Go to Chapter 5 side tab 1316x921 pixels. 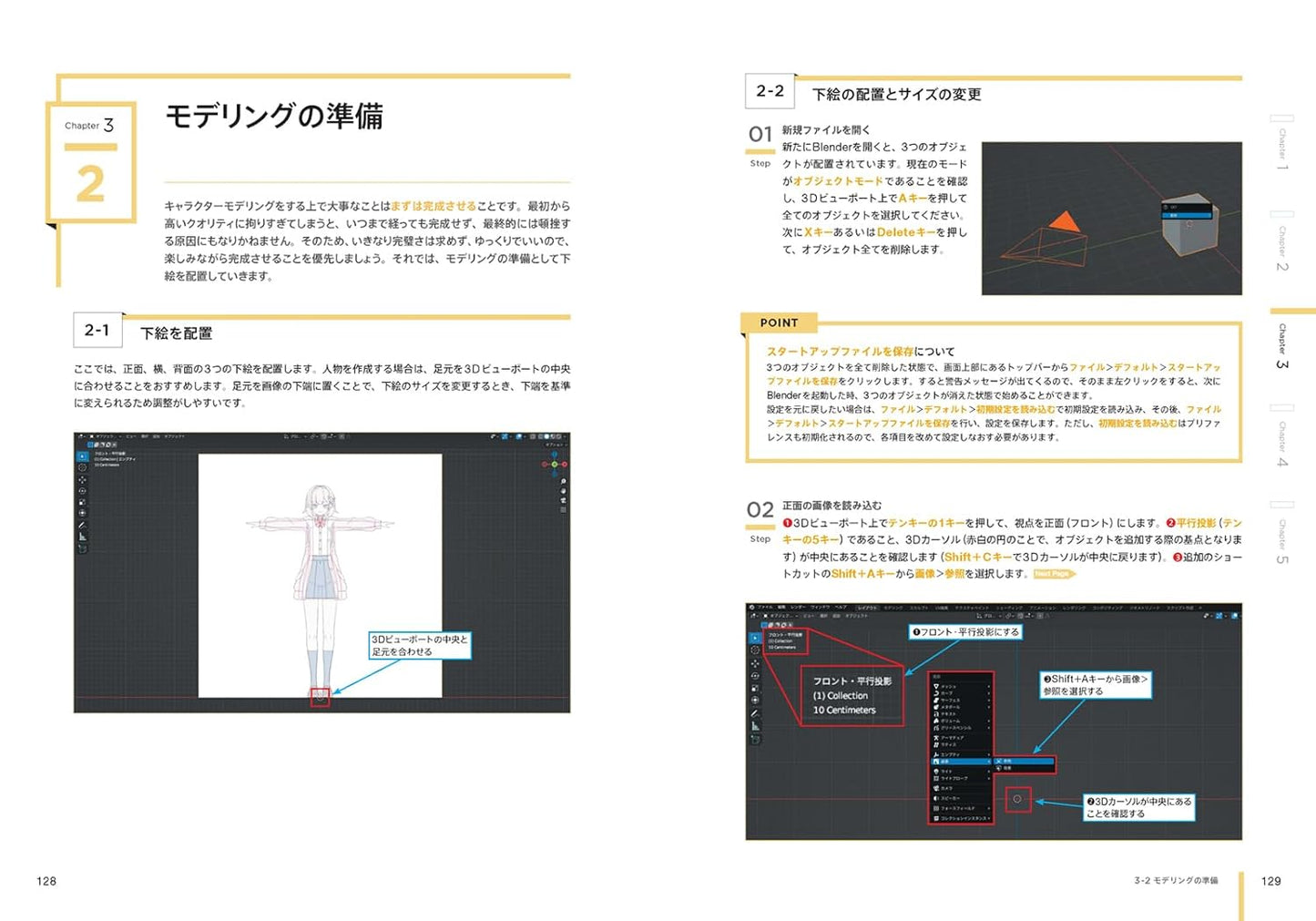(1282, 537)
